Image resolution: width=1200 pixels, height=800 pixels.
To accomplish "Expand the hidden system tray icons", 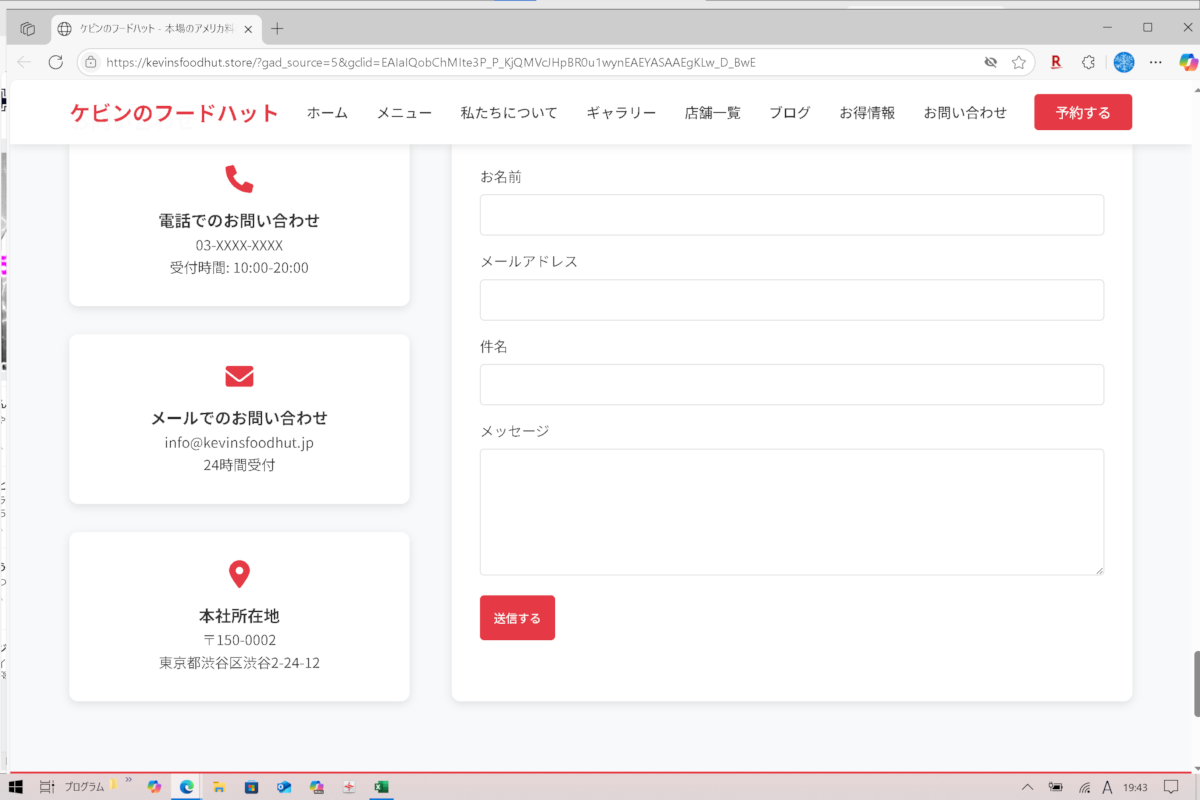I will click(x=1027, y=787).
